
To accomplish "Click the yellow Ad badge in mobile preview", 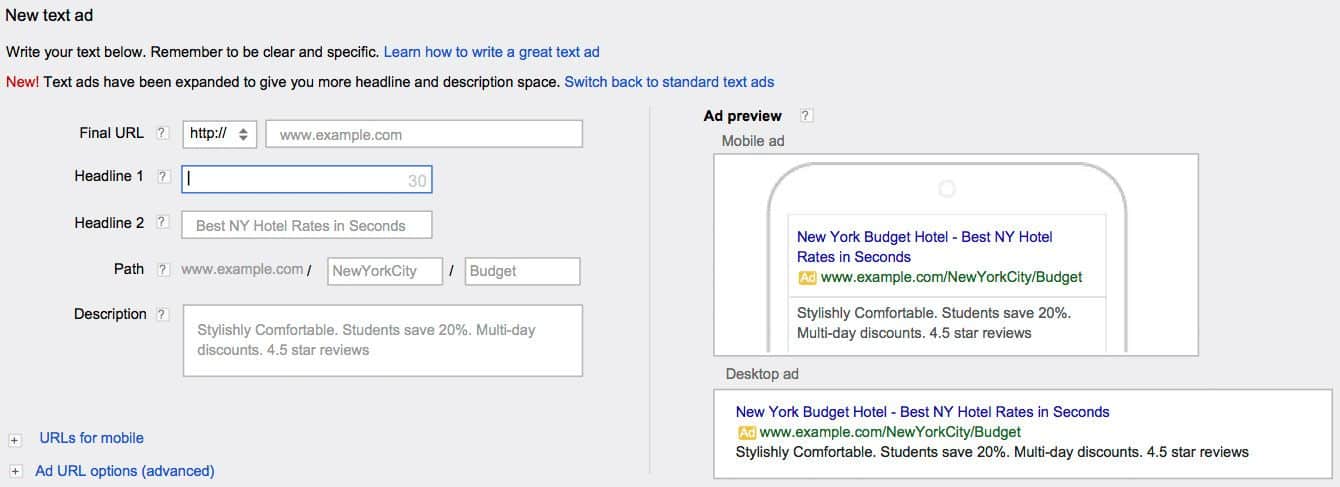I will (x=807, y=277).
